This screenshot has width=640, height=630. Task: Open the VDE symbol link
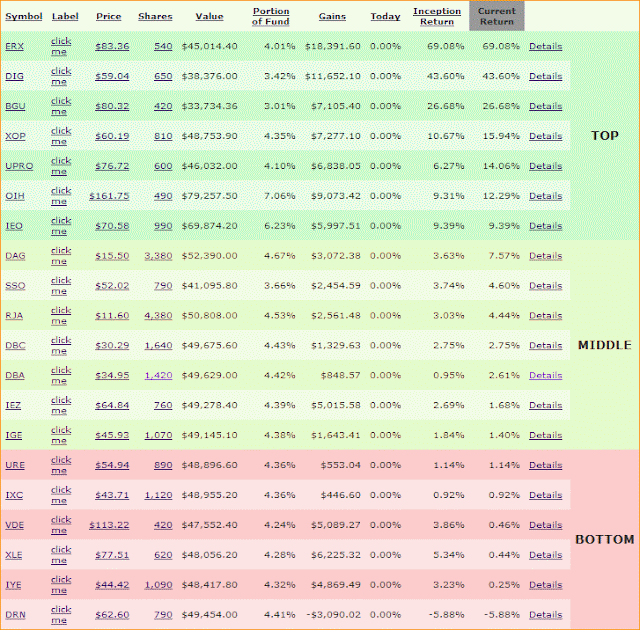(x=14, y=525)
